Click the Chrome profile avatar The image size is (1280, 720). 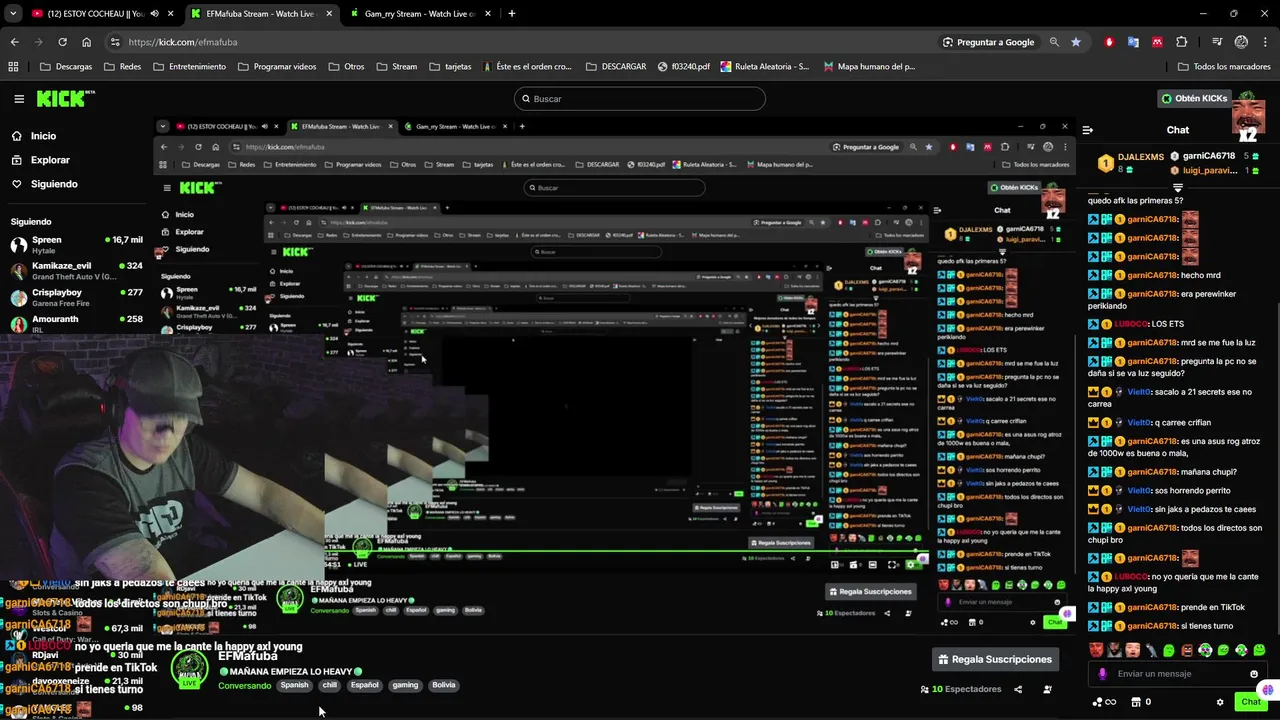(x=1241, y=42)
